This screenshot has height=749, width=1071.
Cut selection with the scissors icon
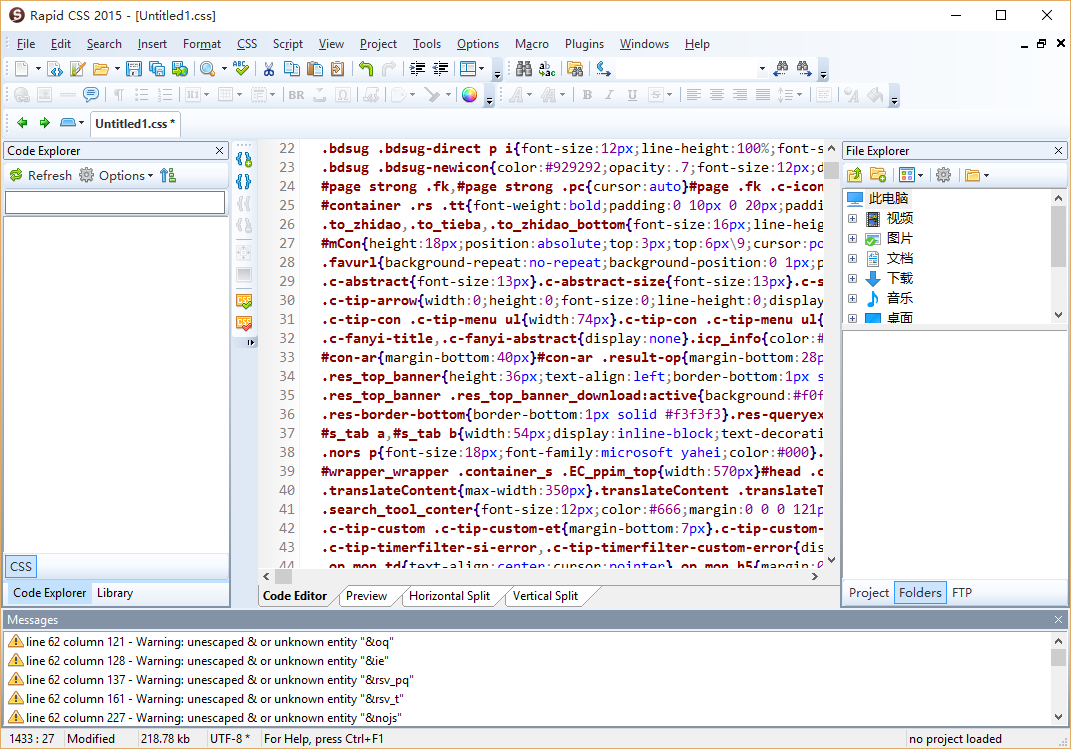[268, 68]
